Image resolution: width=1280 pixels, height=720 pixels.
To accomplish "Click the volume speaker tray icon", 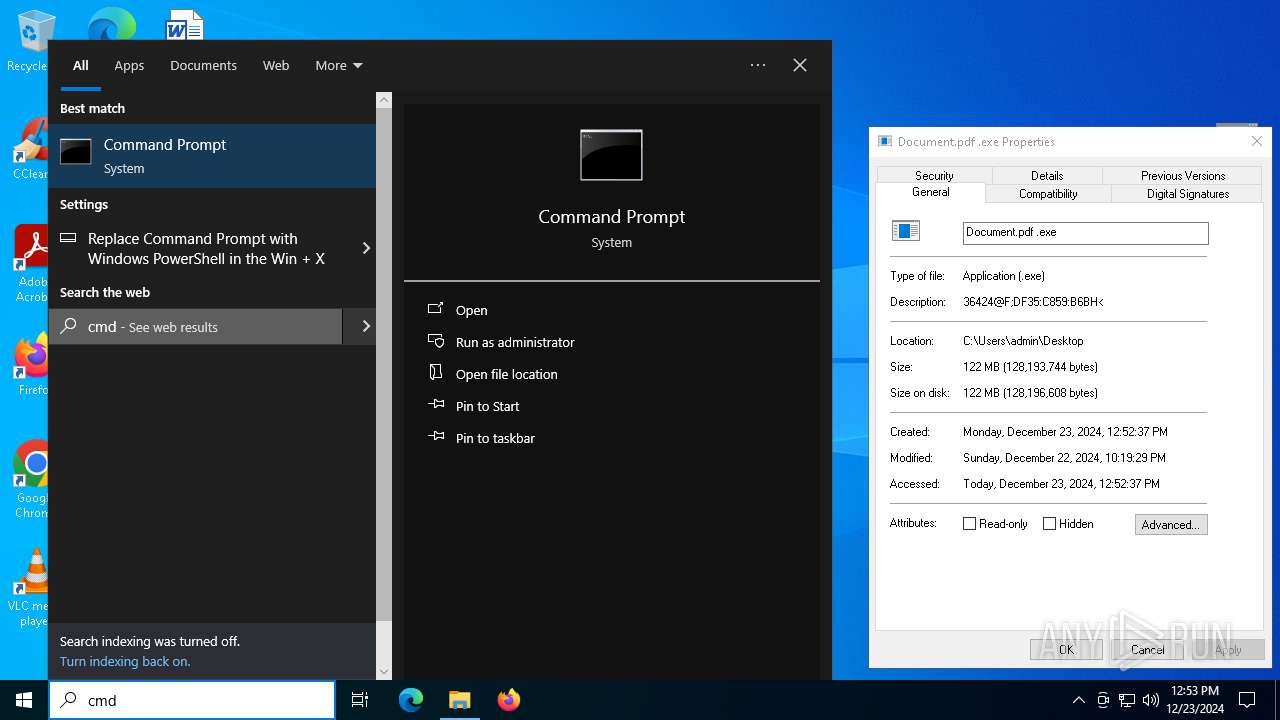I will tap(1151, 700).
